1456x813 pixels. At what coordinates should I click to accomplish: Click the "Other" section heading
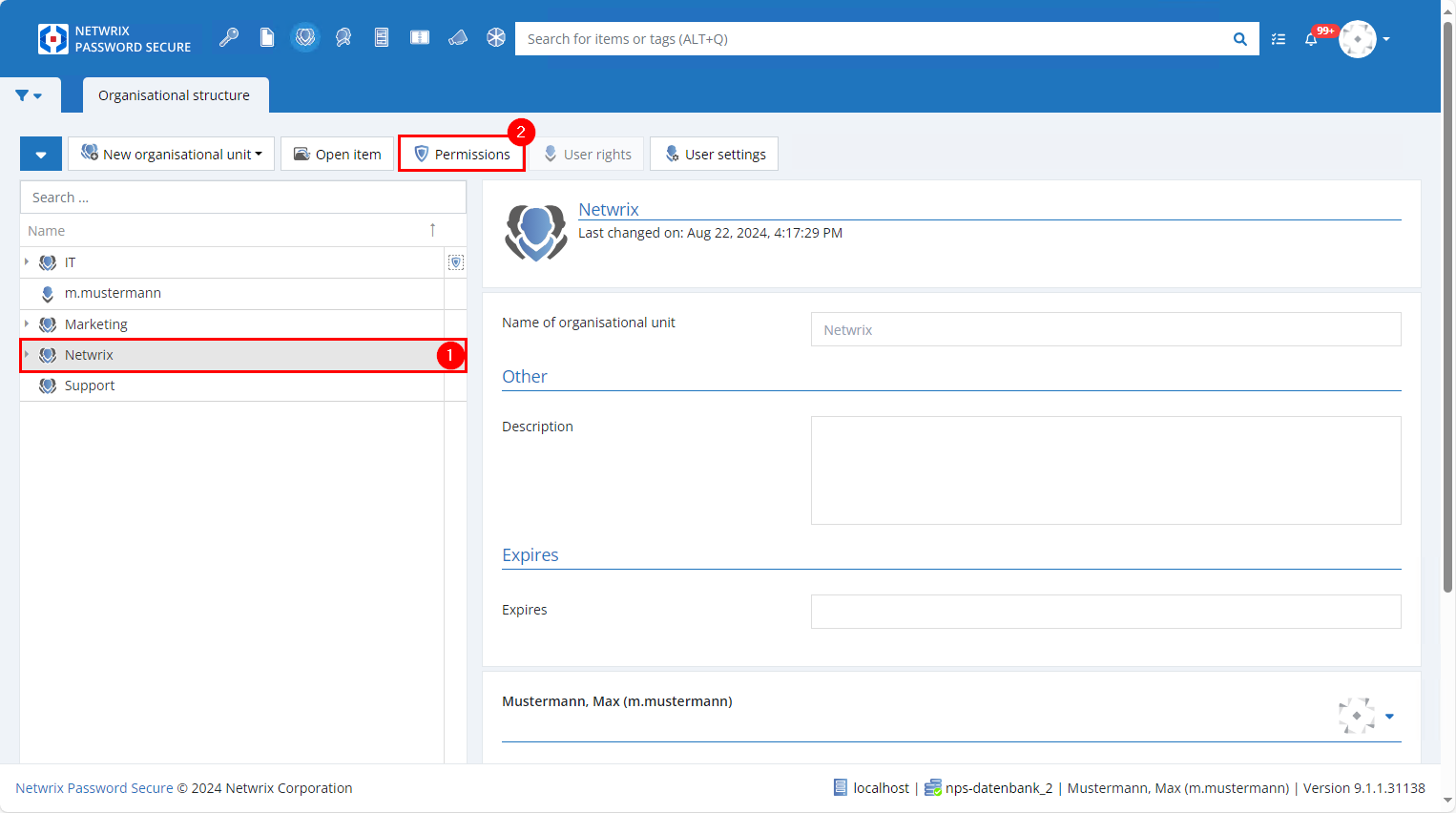tap(525, 376)
